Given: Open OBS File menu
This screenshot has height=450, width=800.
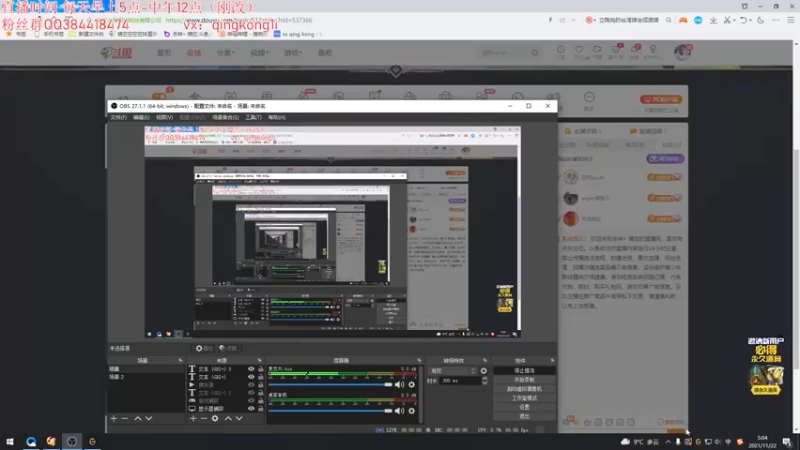Looking at the screenshot, I should 118,117.
